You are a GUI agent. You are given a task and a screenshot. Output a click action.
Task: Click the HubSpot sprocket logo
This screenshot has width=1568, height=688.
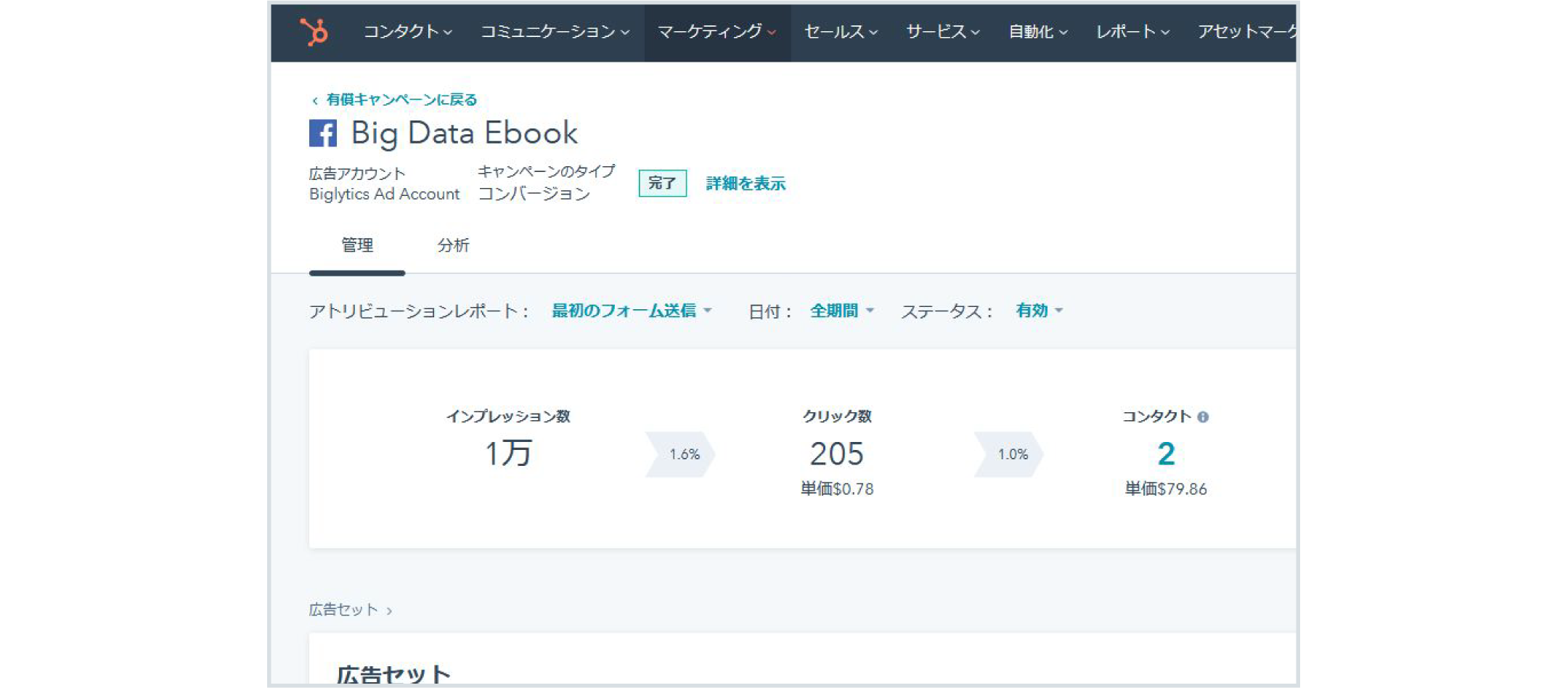(314, 32)
